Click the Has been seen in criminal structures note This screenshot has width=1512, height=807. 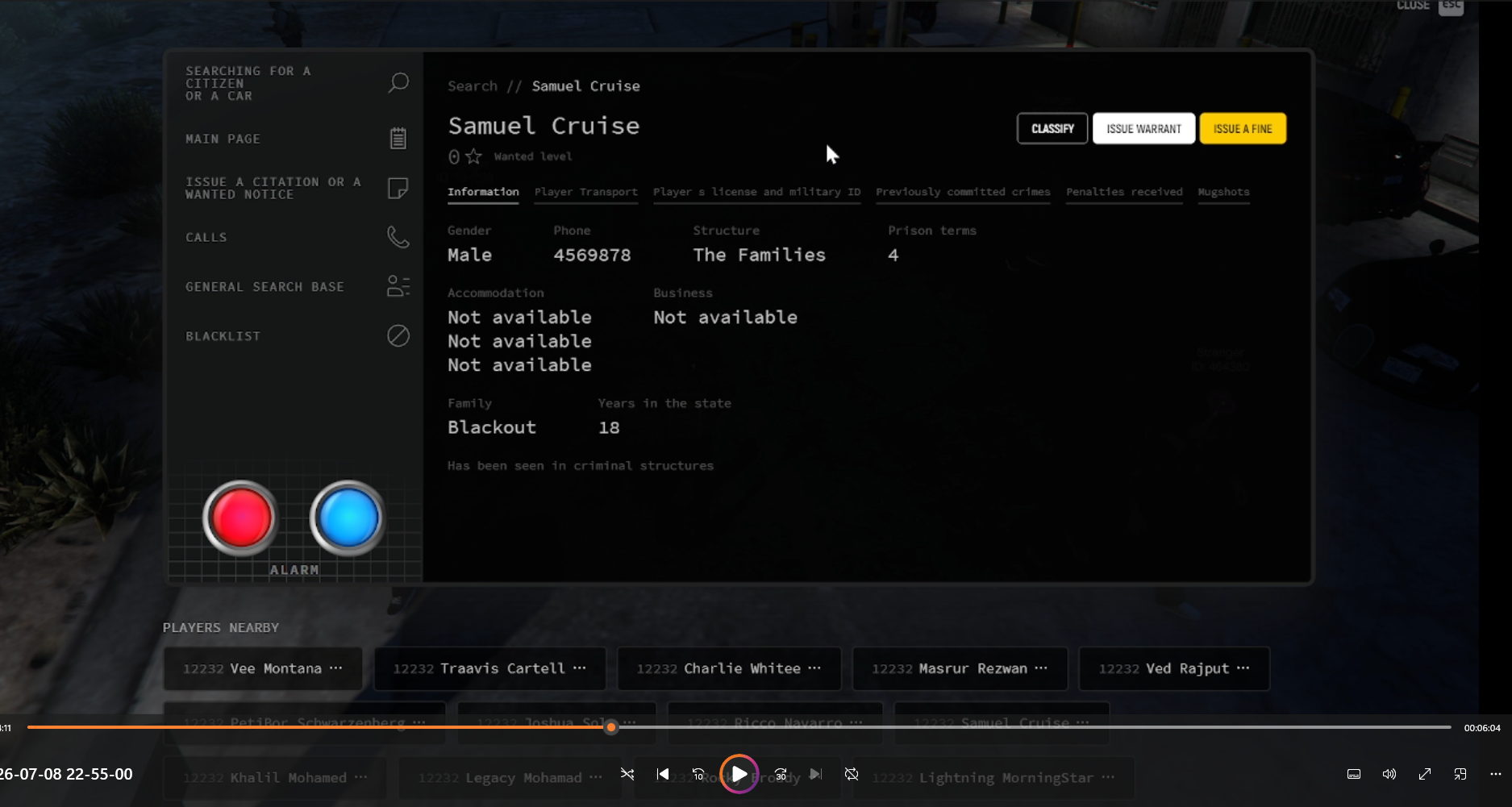click(x=581, y=466)
